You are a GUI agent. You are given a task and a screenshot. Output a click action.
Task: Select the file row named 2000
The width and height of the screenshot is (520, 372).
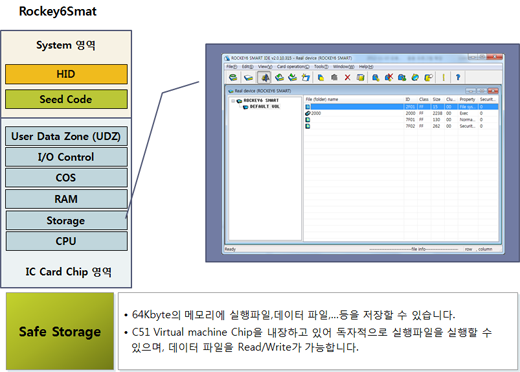tap(401, 113)
